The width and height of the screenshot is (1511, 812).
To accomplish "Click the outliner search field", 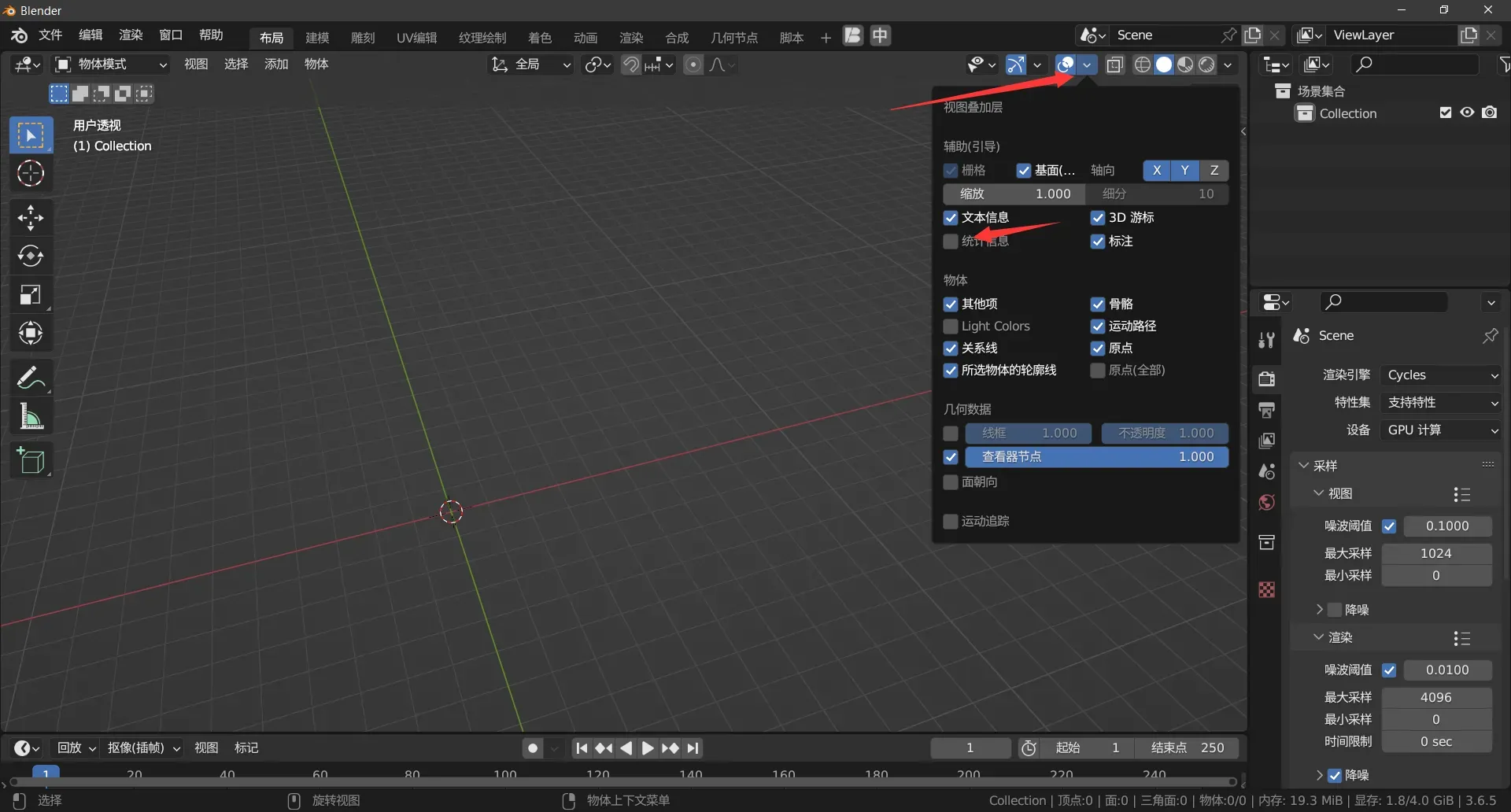I will tap(1415, 65).
